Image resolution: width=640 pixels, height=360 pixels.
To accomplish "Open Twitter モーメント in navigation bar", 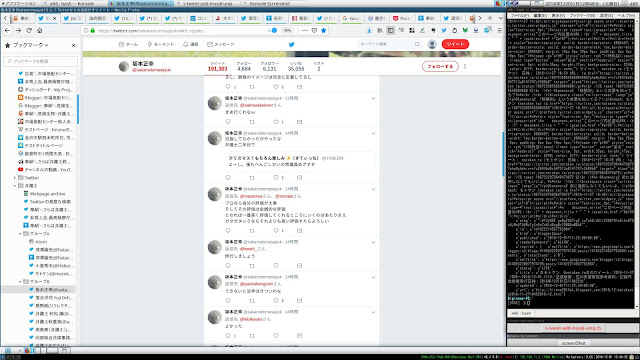I will [x=160, y=44].
